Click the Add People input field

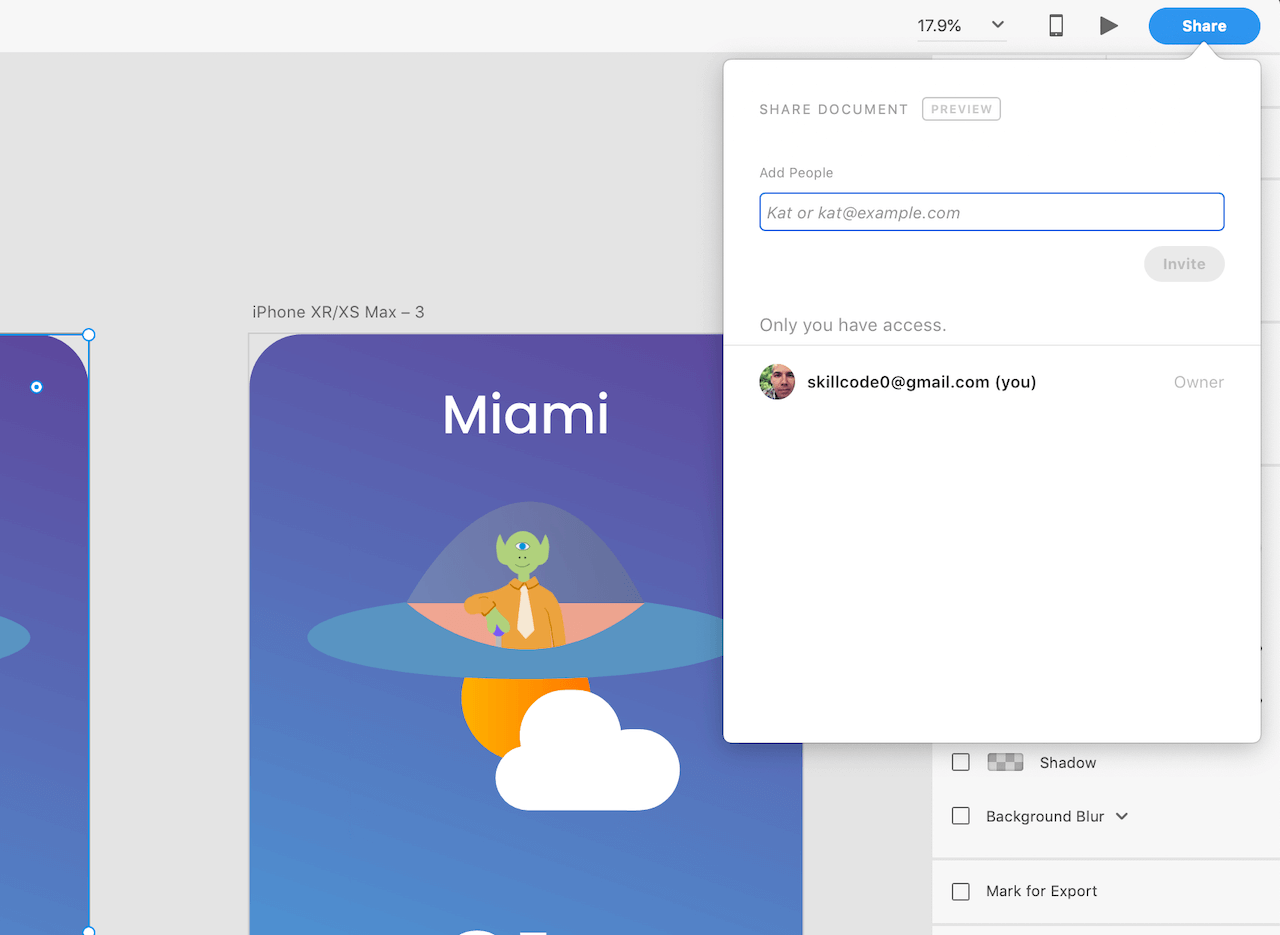coord(991,212)
